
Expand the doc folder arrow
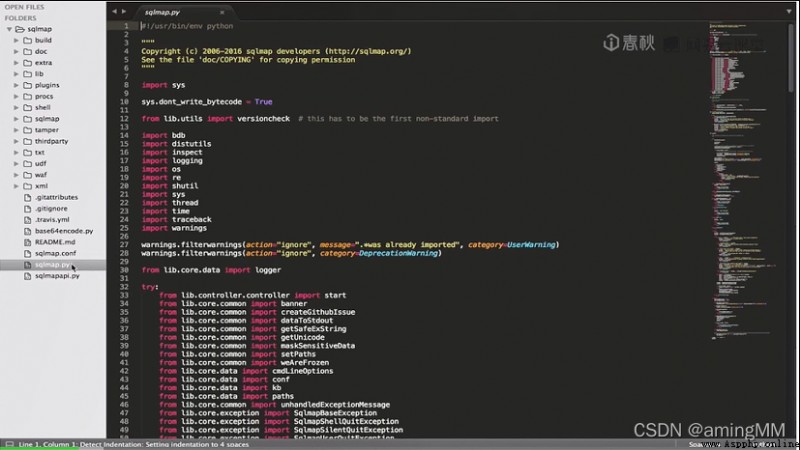[x=16, y=52]
